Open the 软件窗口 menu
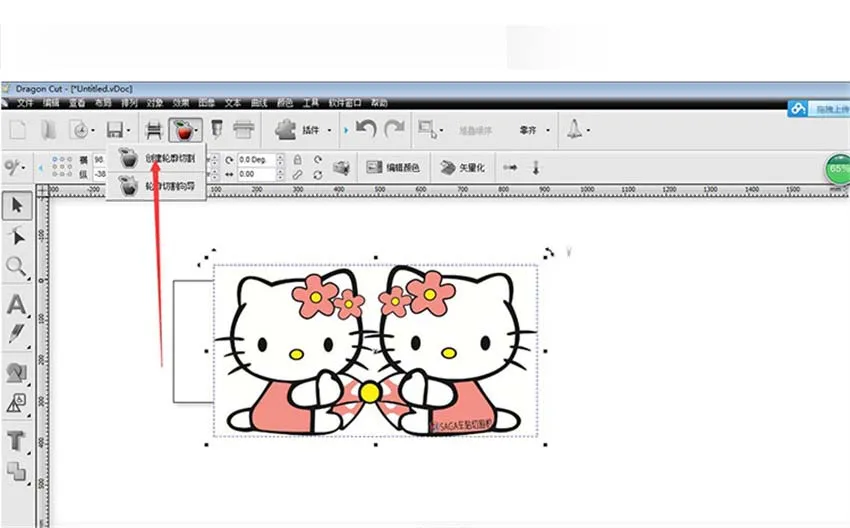The width and height of the screenshot is (850, 528). [345, 102]
